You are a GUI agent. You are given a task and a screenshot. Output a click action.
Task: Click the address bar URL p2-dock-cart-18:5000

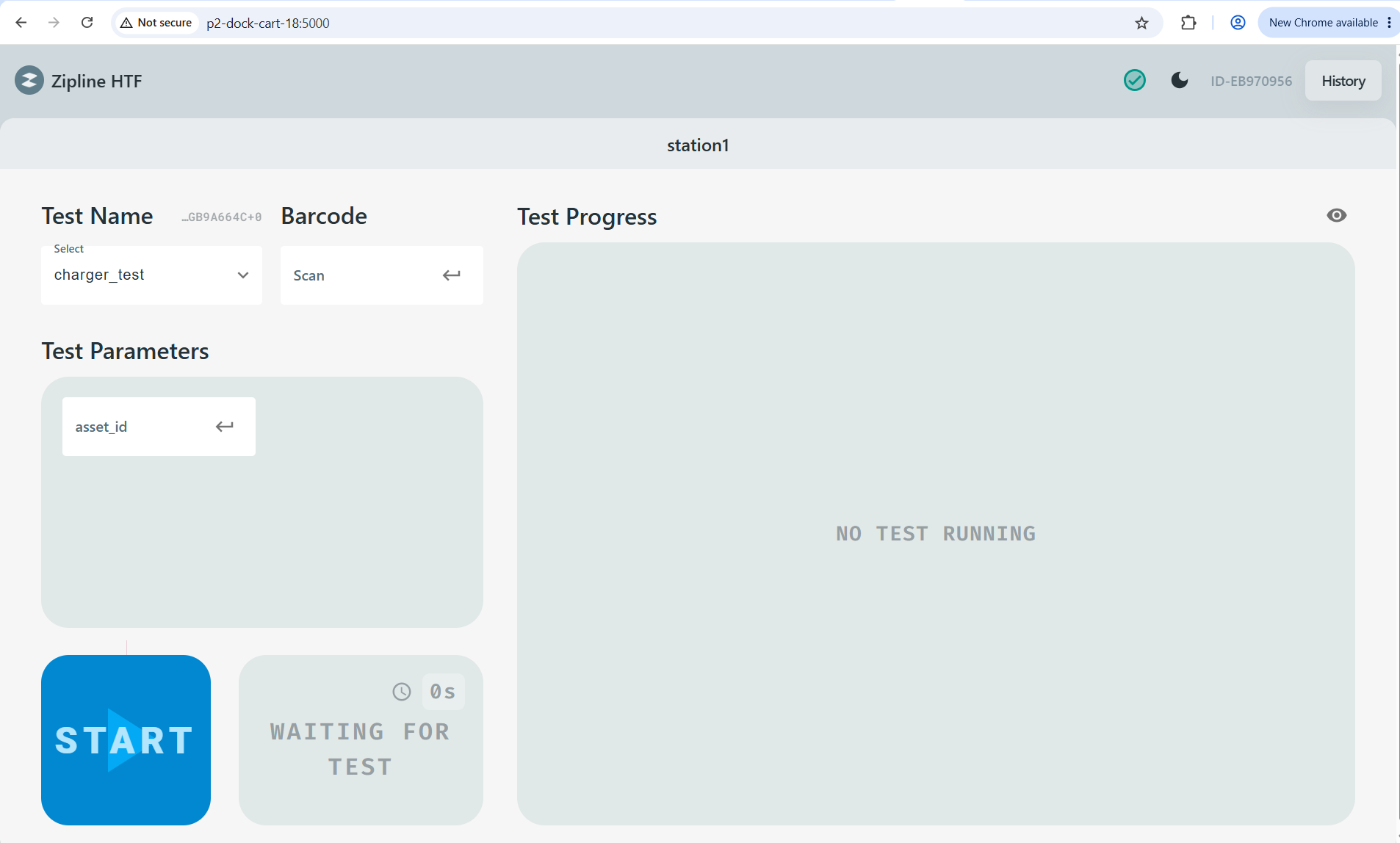click(268, 23)
